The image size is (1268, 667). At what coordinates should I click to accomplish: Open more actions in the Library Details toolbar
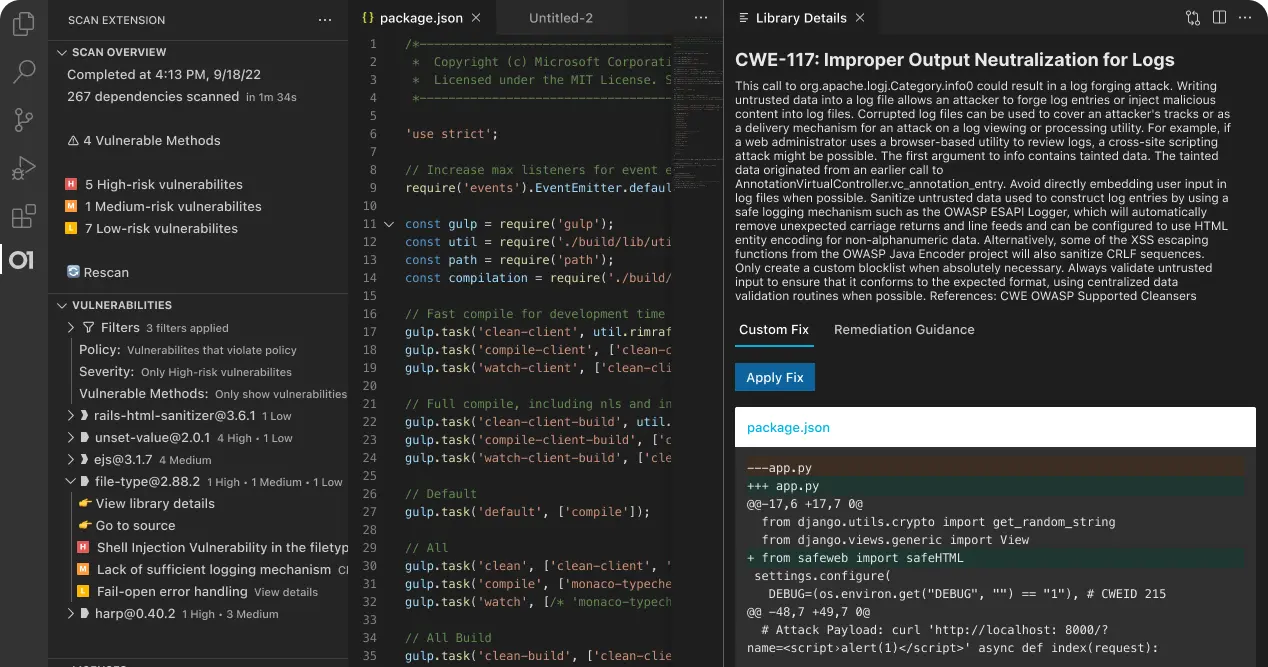click(x=1245, y=18)
